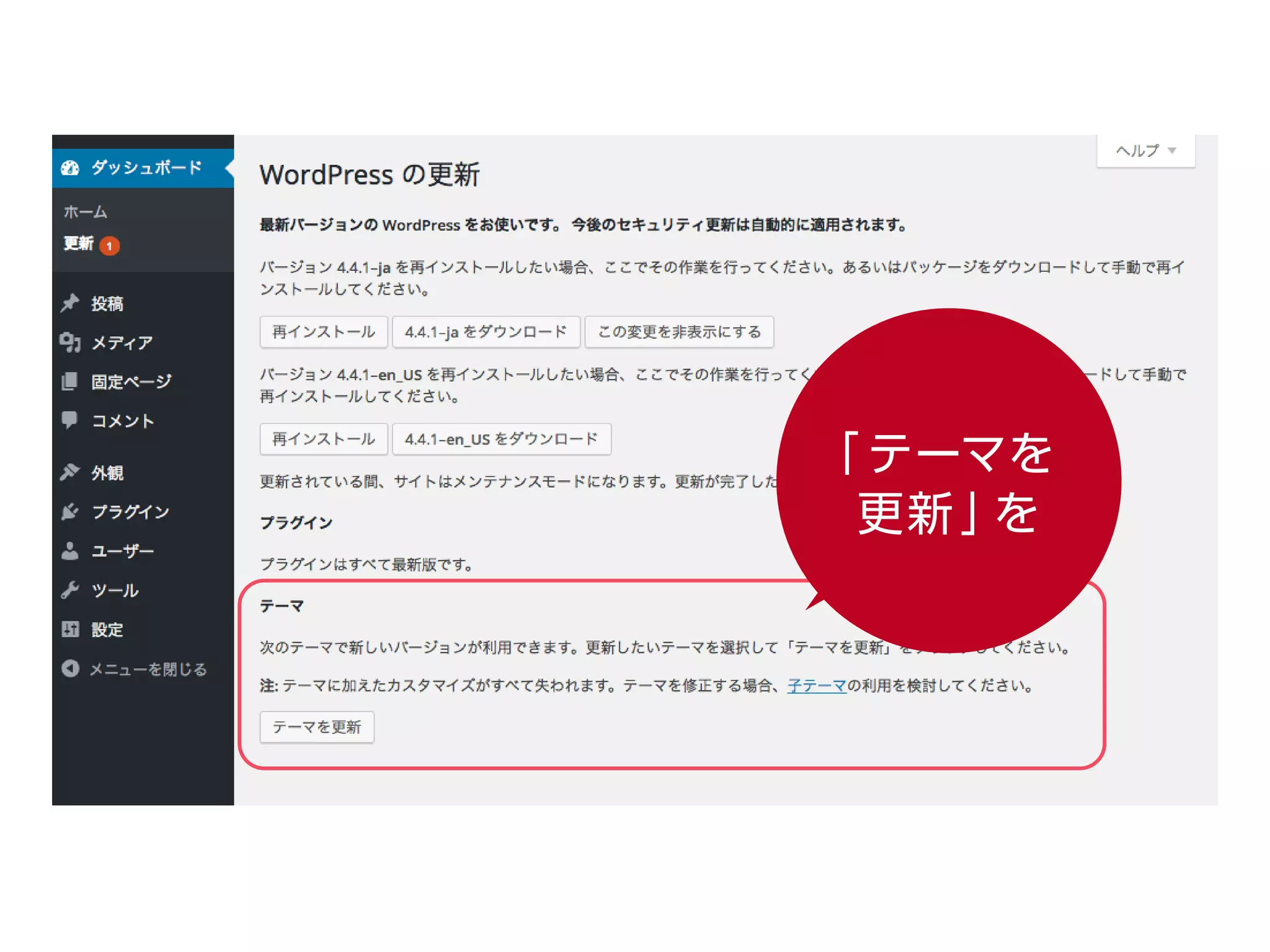The image size is (1270, 952).
Task: Click the appearance brush icon beside 外観
Action: coord(70,472)
